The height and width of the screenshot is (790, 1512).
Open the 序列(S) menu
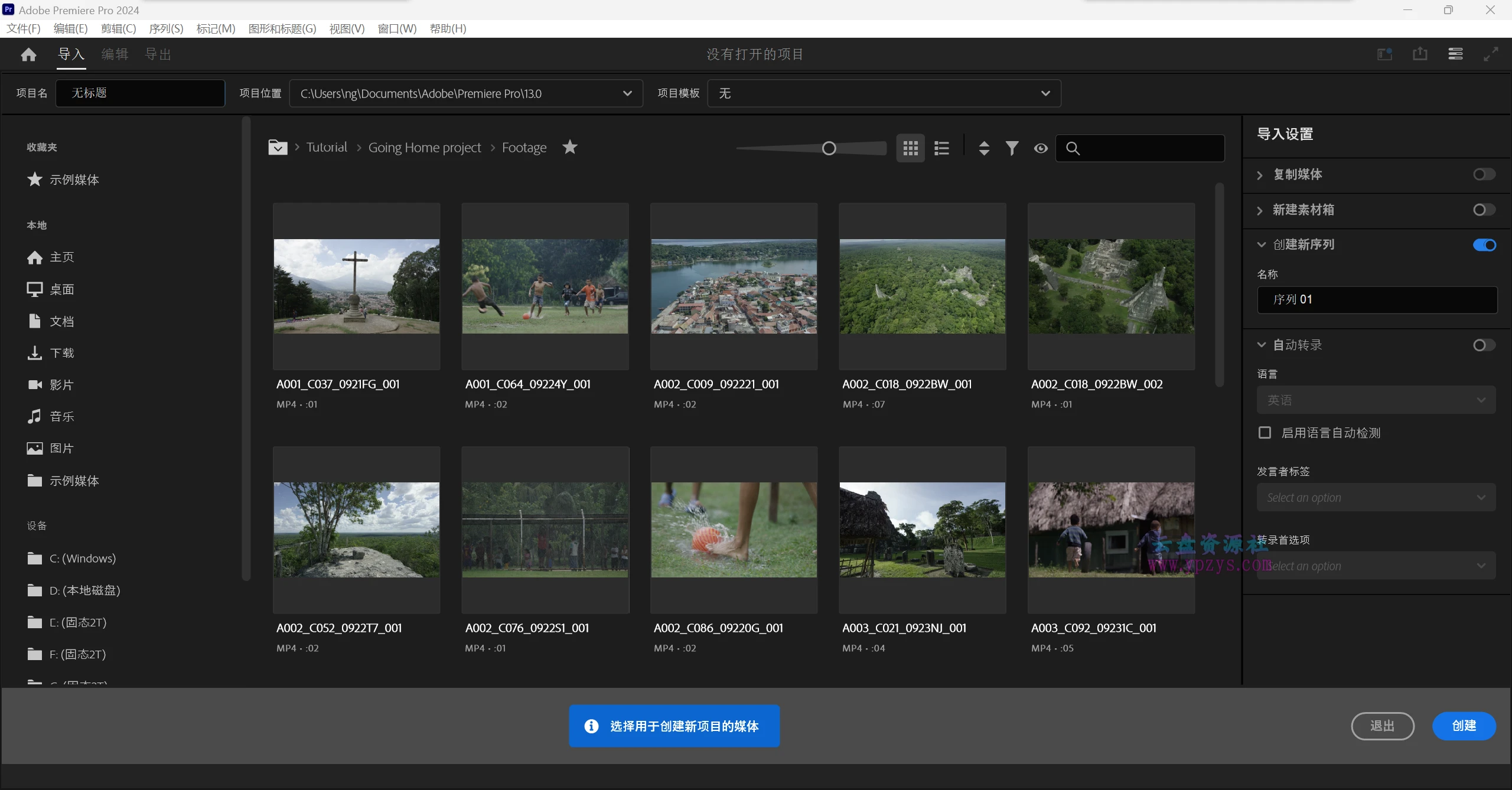(x=166, y=28)
